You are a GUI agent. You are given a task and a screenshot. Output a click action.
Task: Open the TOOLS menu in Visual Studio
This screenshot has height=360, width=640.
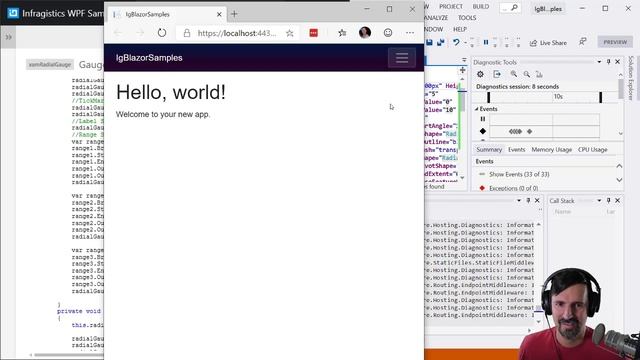(467, 18)
